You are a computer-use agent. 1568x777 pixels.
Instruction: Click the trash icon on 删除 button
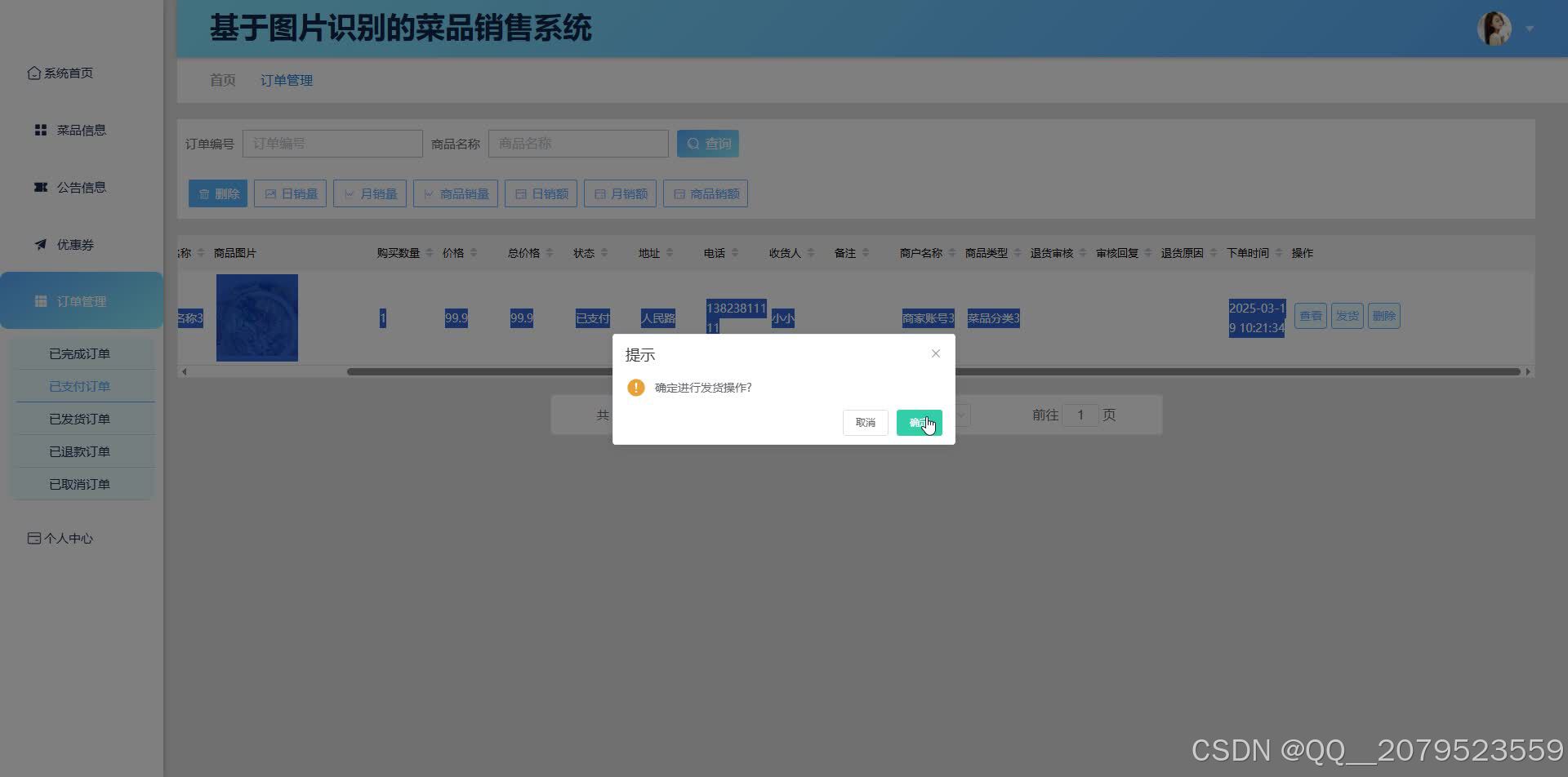tap(204, 193)
